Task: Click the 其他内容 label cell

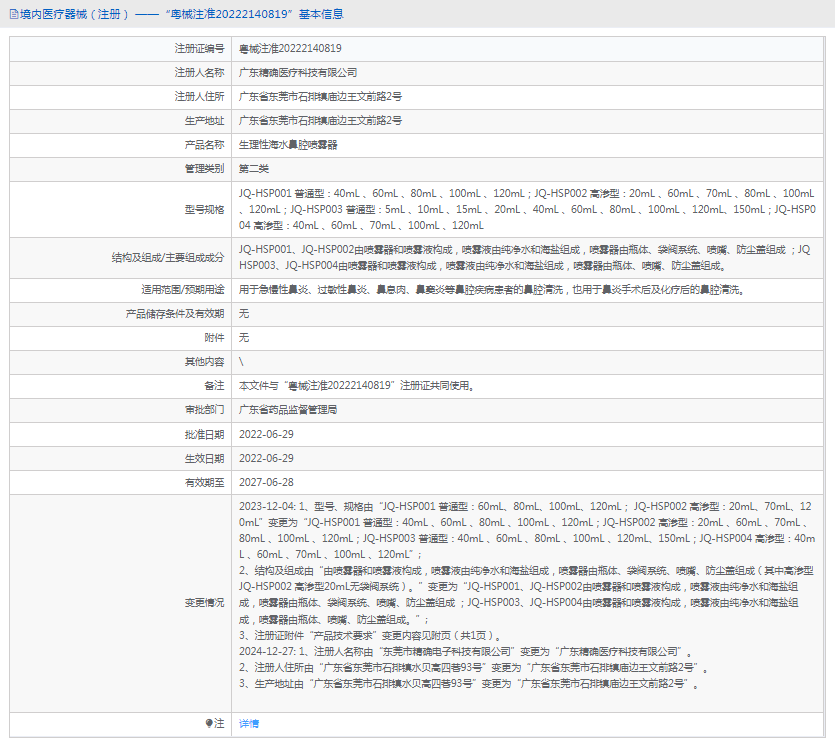Action: pos(120,362)
